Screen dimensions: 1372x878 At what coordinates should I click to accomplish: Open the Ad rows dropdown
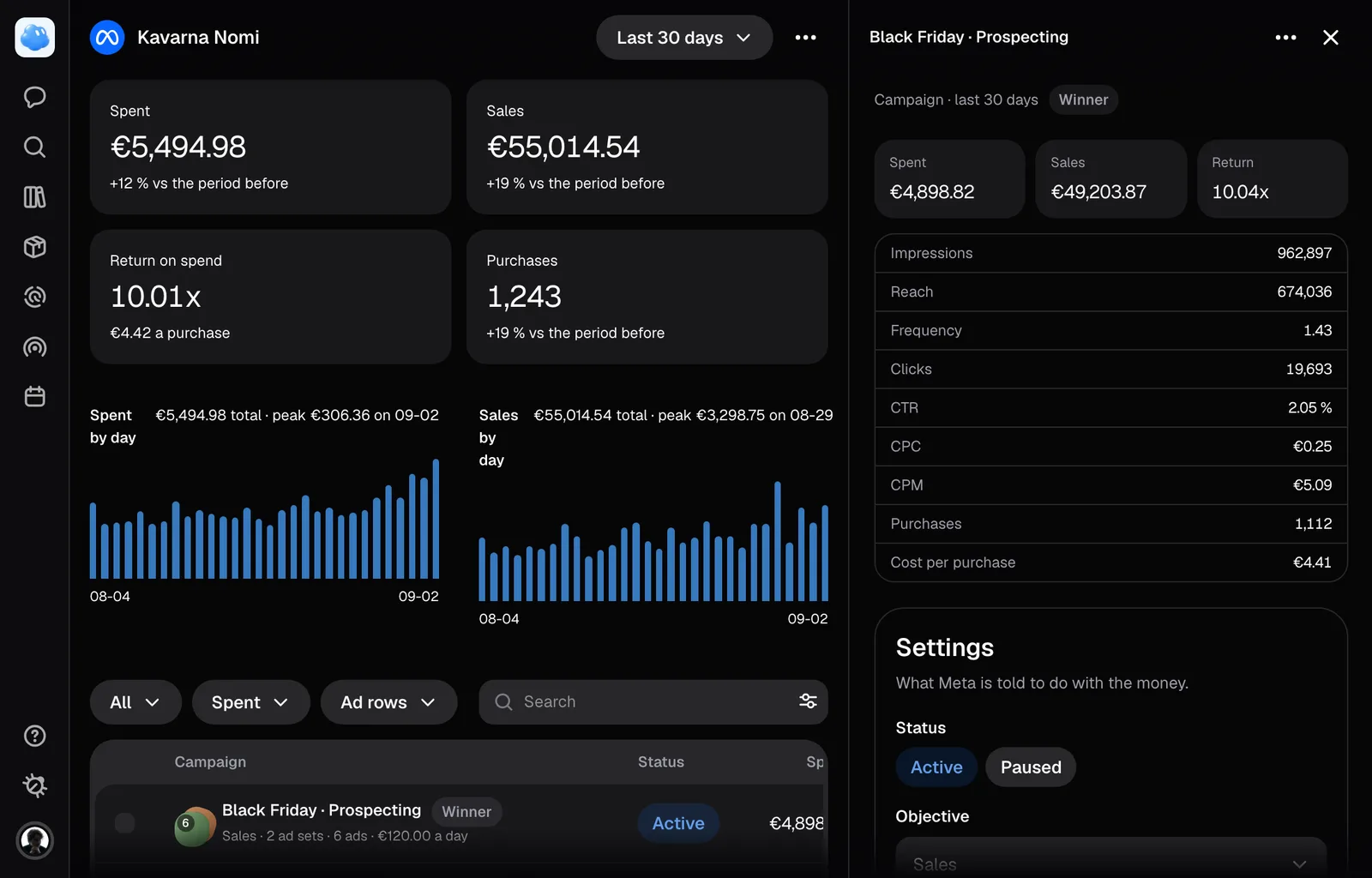point(388,702)
